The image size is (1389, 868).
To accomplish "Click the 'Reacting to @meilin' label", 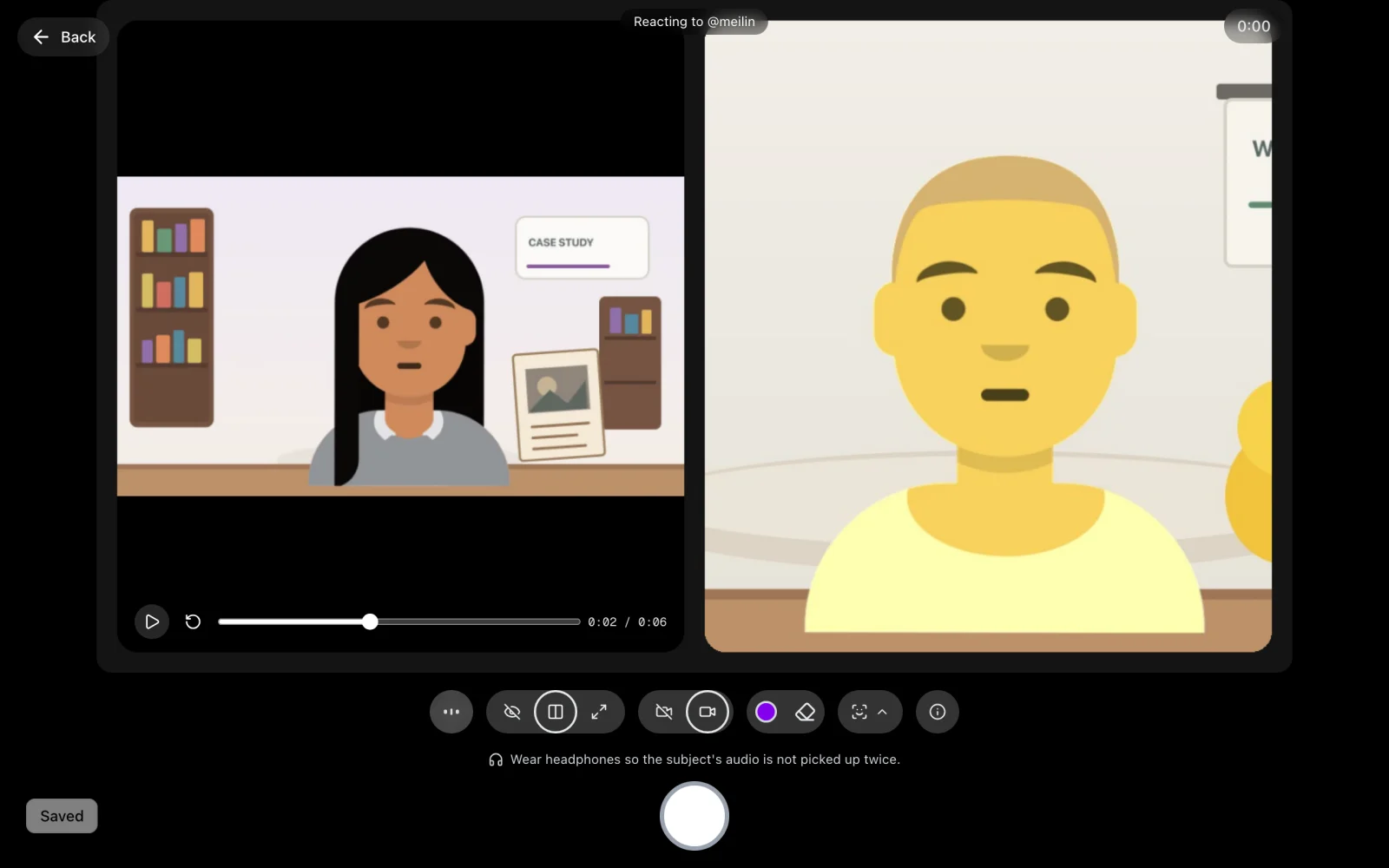I will pyautogui.click(x=694, y=22).
